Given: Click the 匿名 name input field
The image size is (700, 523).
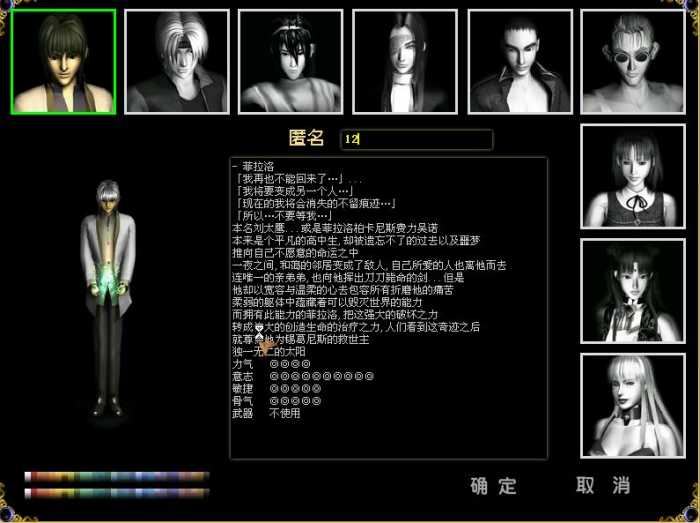Looking at the screenshot, I should coord(417,139).
